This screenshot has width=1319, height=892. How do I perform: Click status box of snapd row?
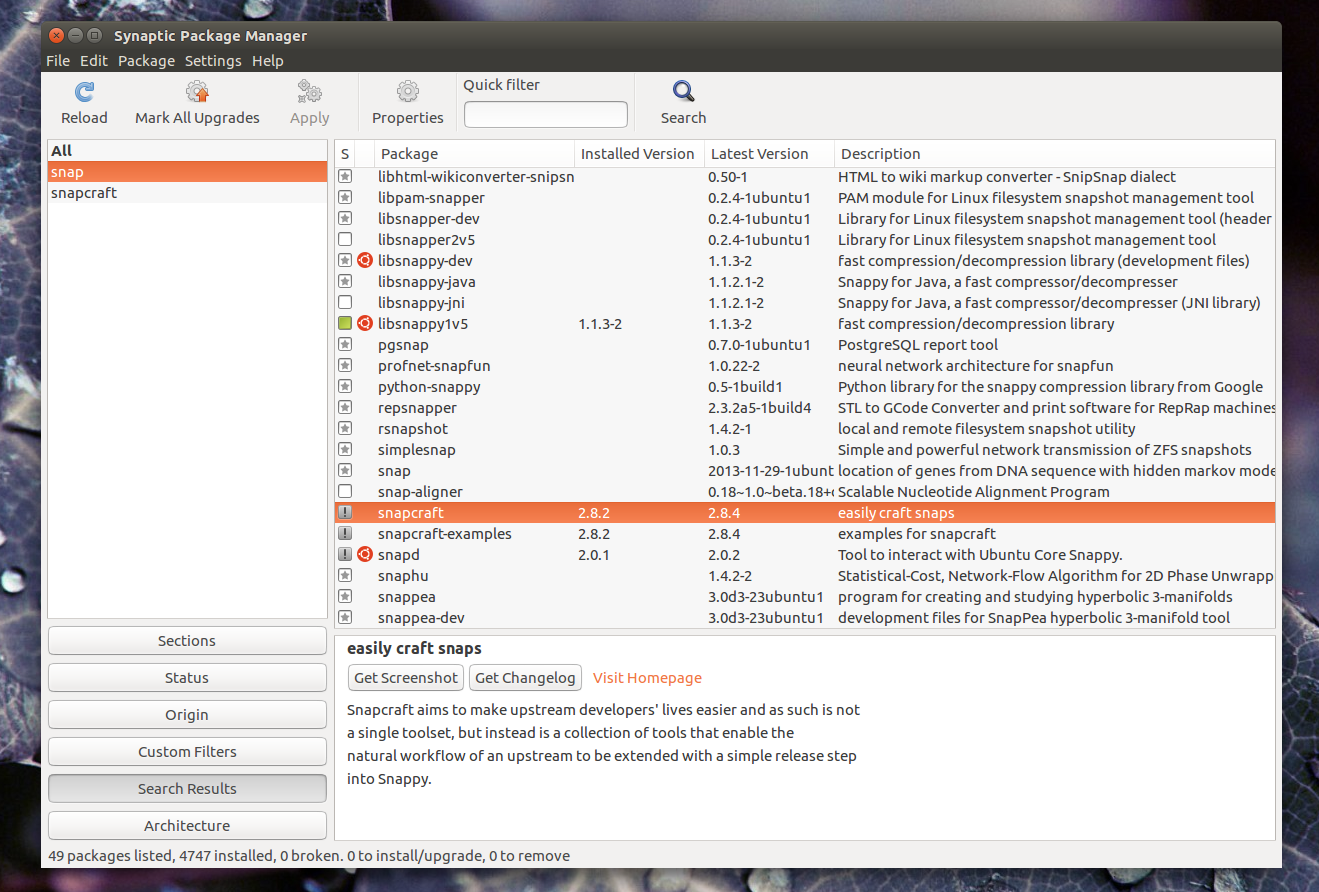[345, 555]
